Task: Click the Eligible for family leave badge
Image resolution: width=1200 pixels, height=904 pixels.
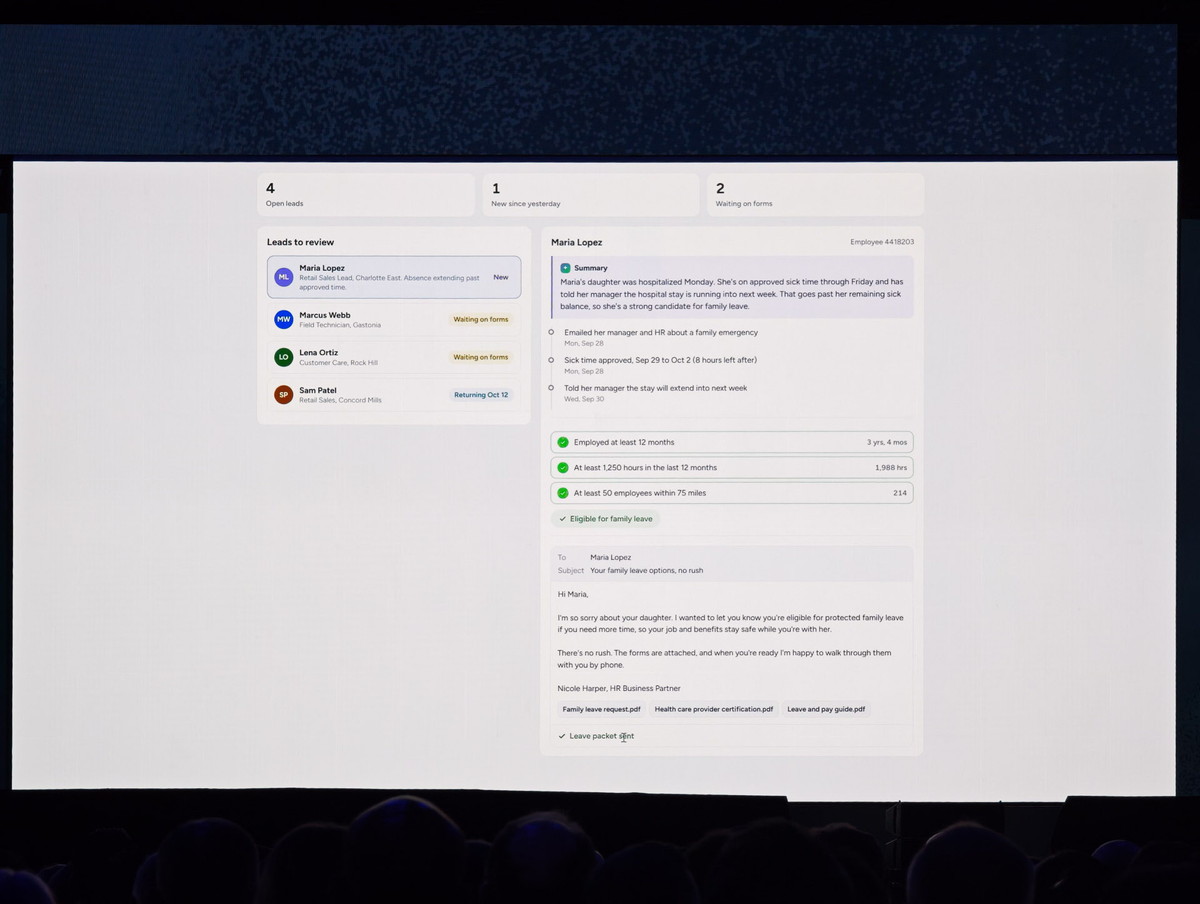Action: point(606,519)
